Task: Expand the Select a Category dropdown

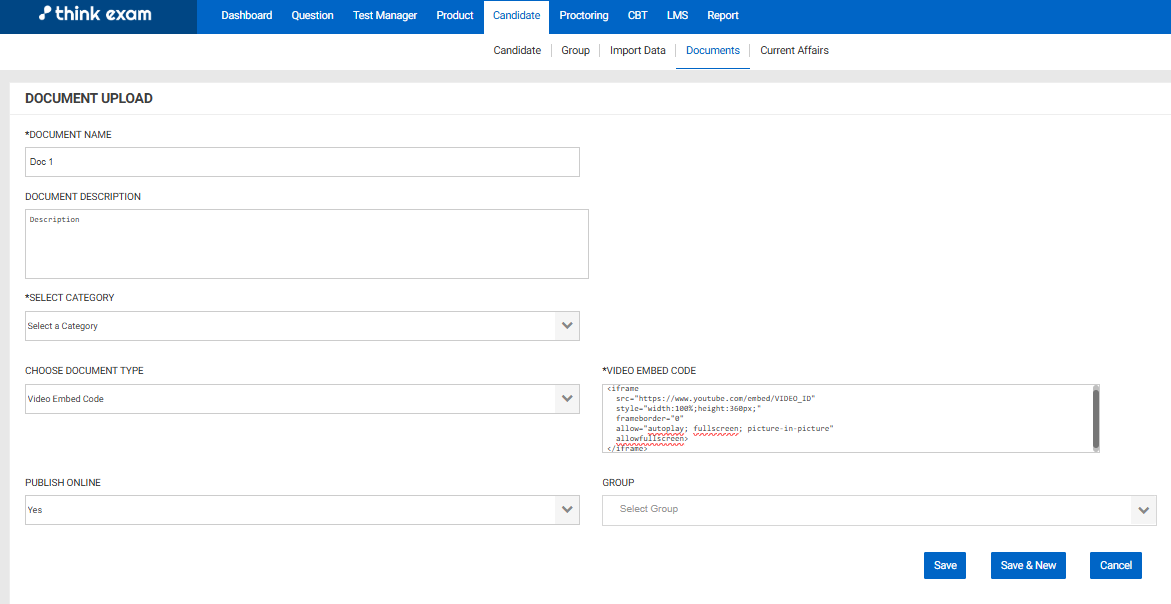Action: [302, 326]
